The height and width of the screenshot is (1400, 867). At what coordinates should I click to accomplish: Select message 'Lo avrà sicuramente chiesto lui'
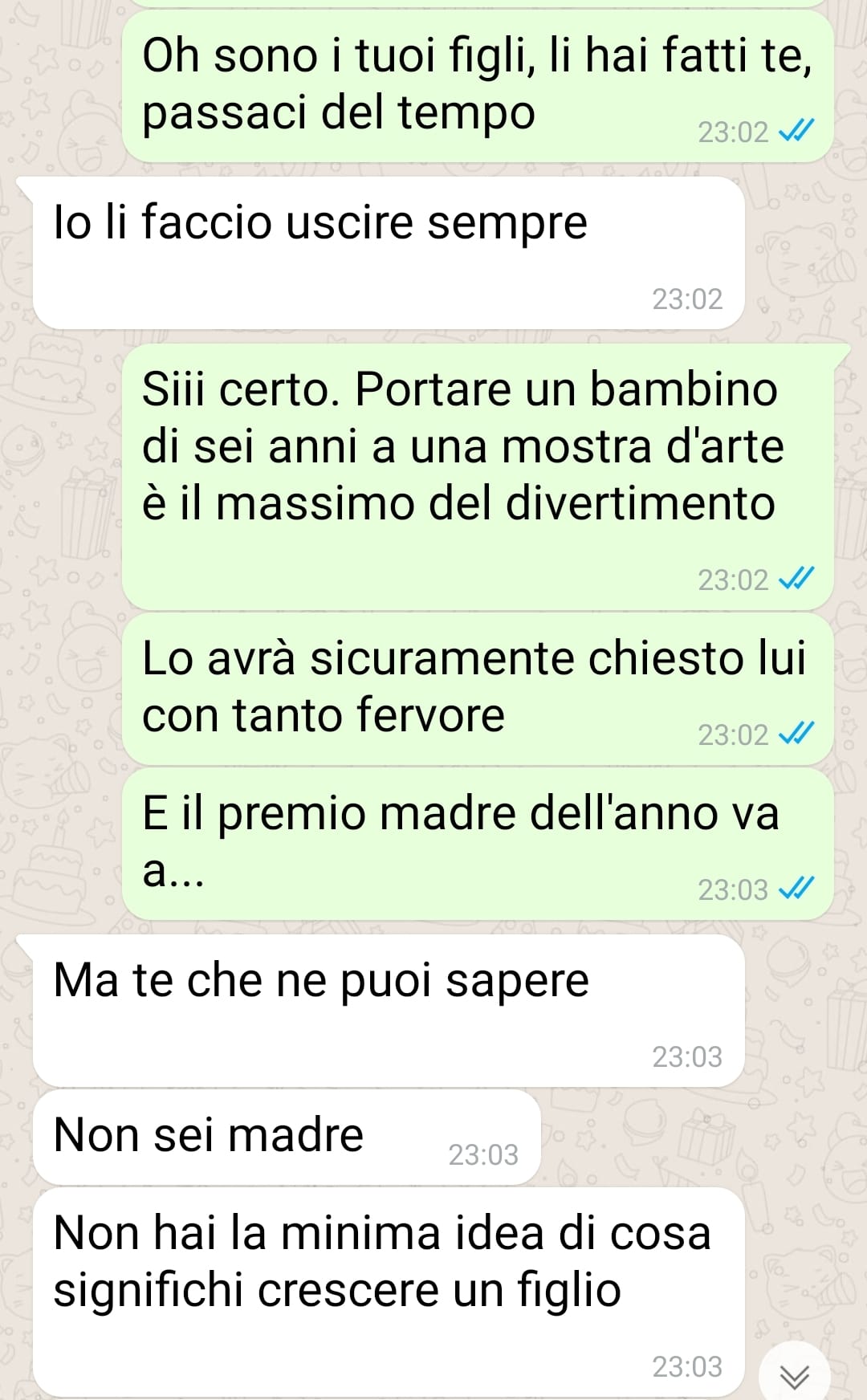coord(478,688)
